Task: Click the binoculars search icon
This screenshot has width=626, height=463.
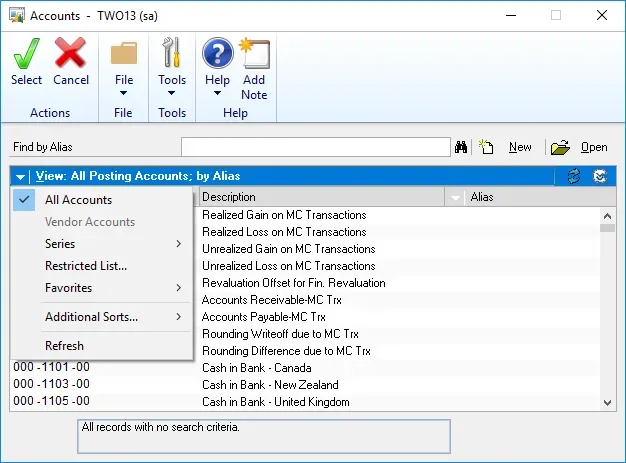Action: (462, 147)
